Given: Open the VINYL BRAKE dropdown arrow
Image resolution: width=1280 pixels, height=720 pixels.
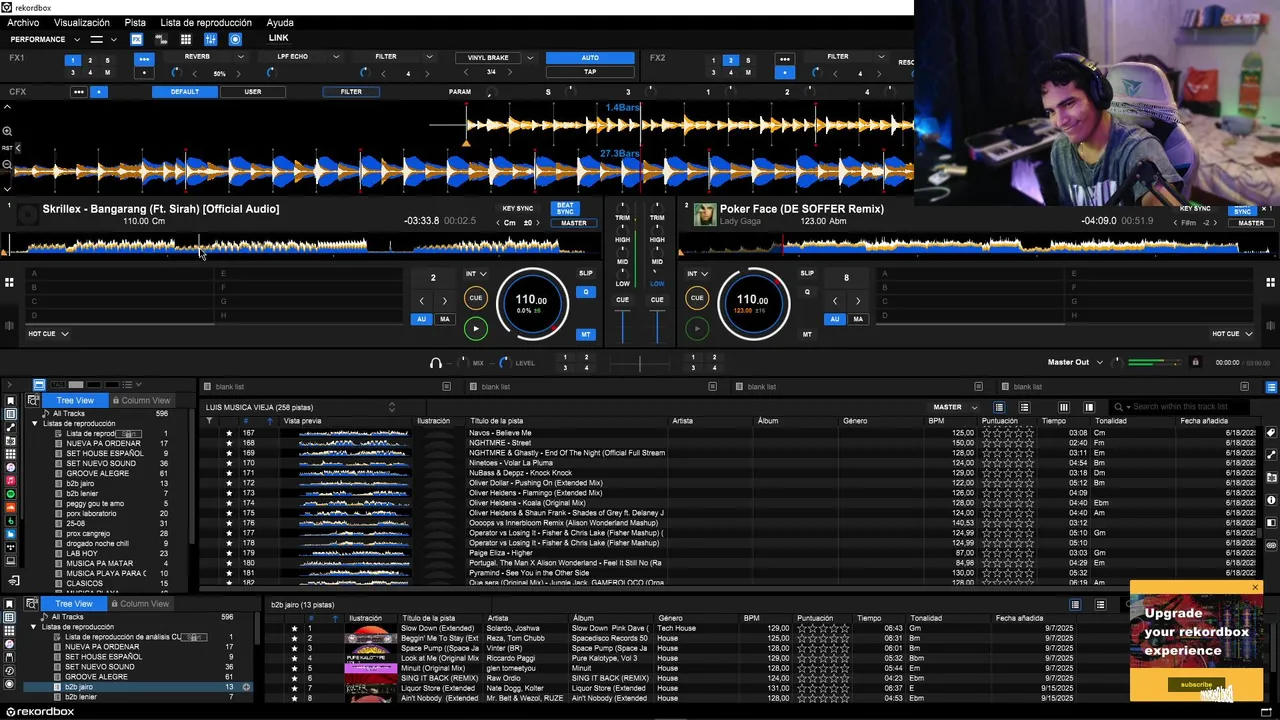Looking at the screenshot, I should click(x=530, y=58).
